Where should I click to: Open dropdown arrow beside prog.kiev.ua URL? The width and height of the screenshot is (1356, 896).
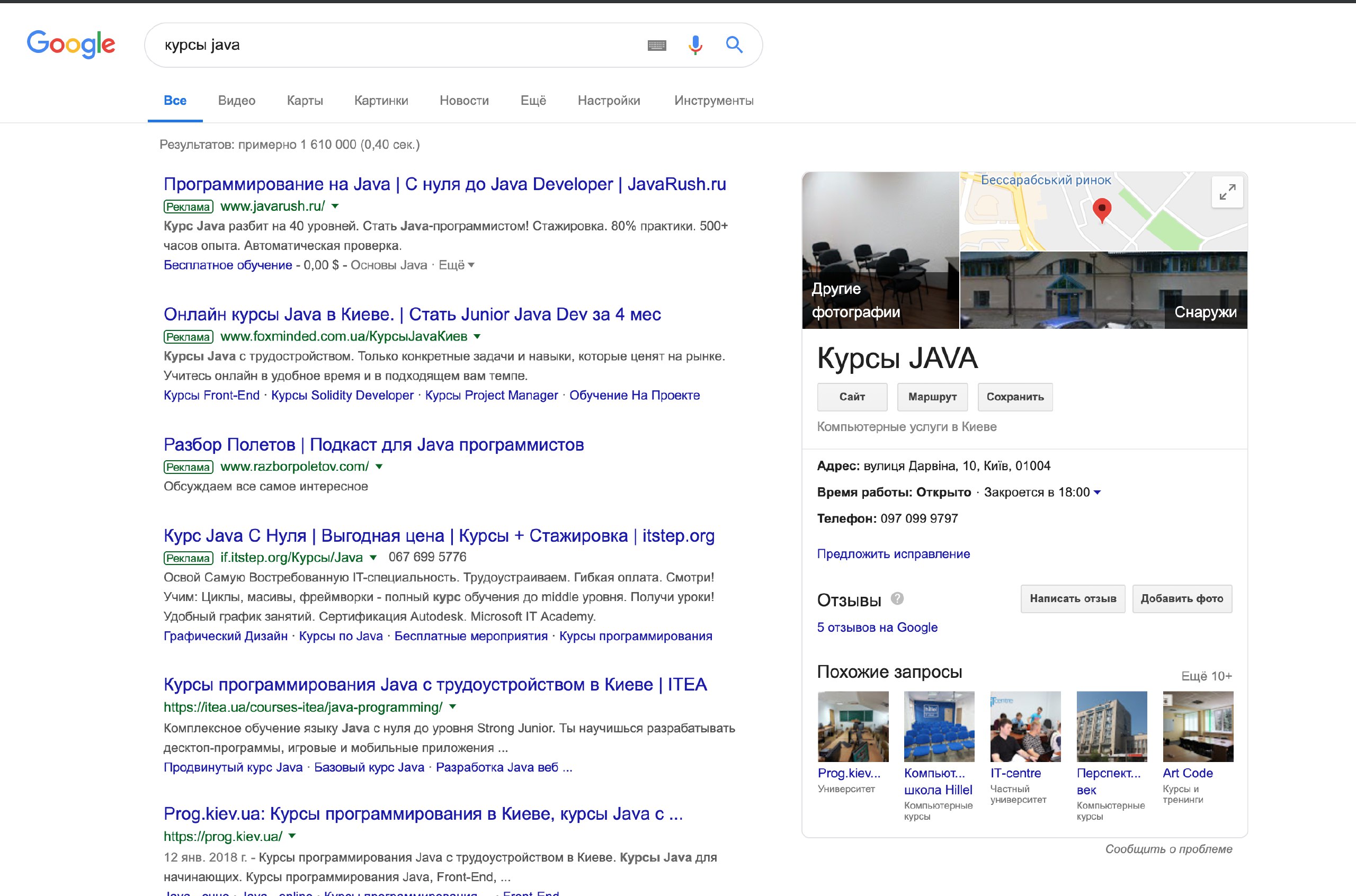click(x=292, y=836)
